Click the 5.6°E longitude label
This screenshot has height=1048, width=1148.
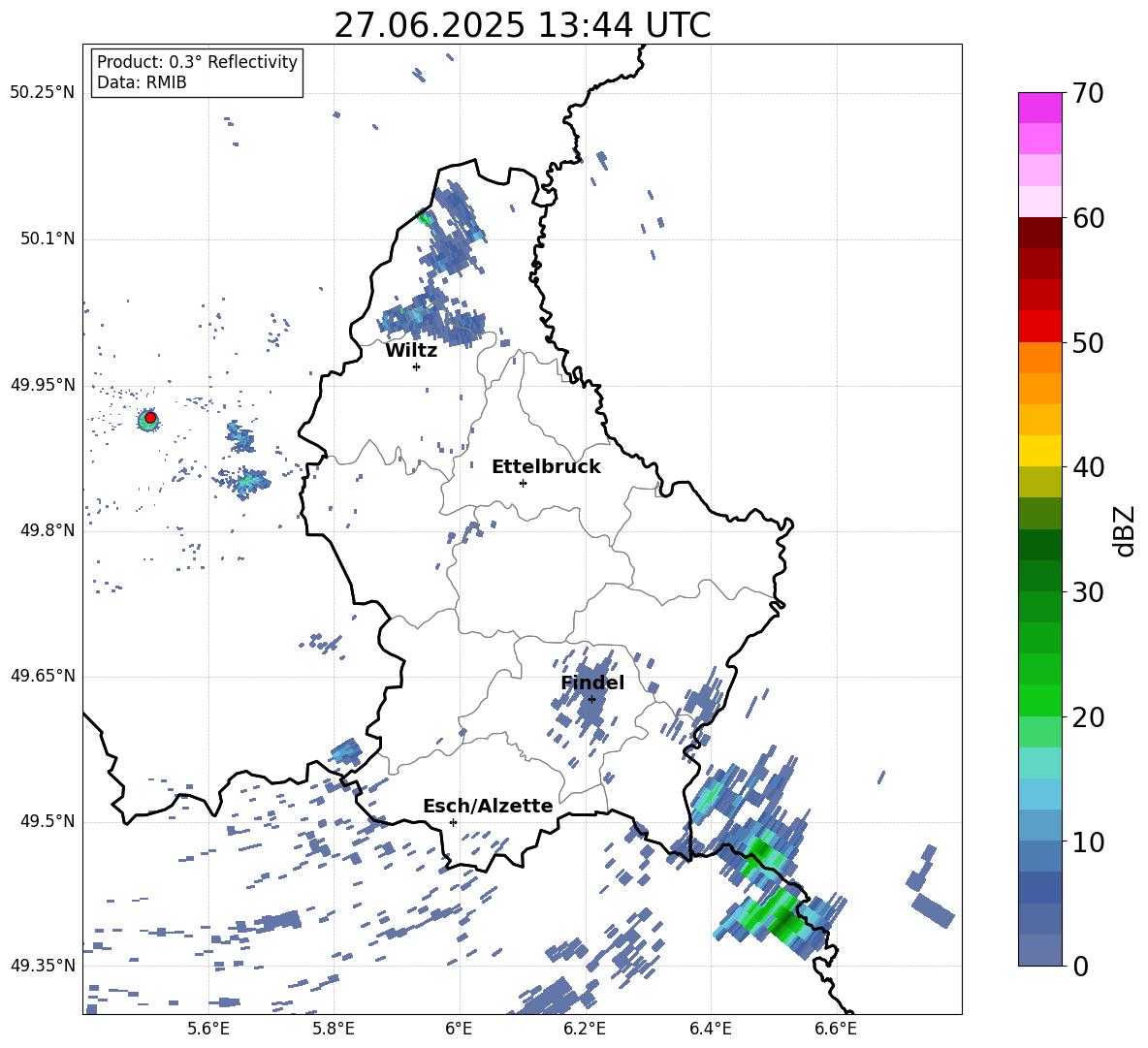208,1029
